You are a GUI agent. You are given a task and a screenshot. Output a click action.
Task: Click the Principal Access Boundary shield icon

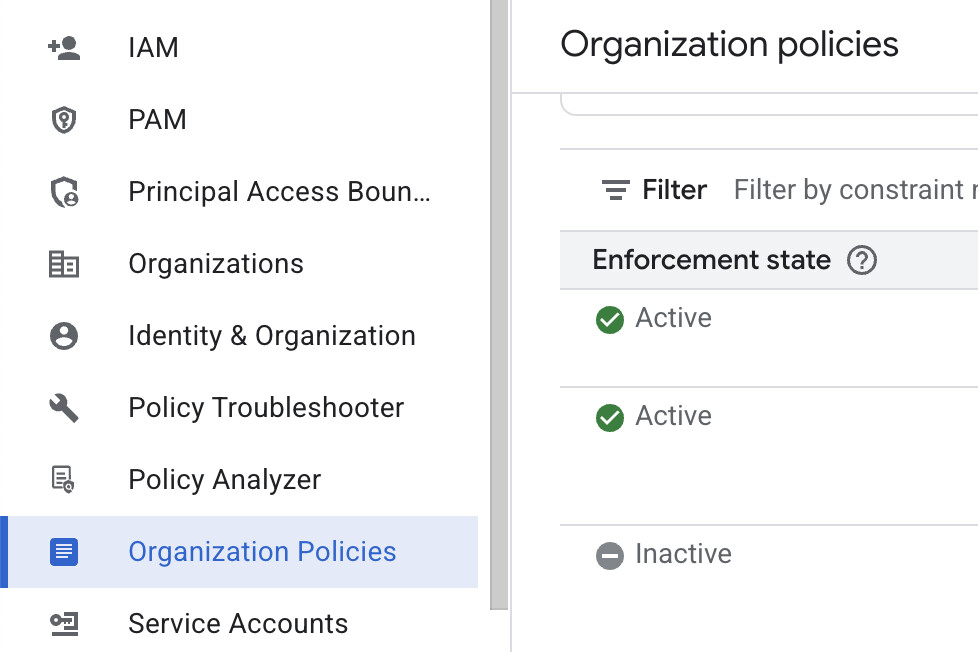point(64,192)
